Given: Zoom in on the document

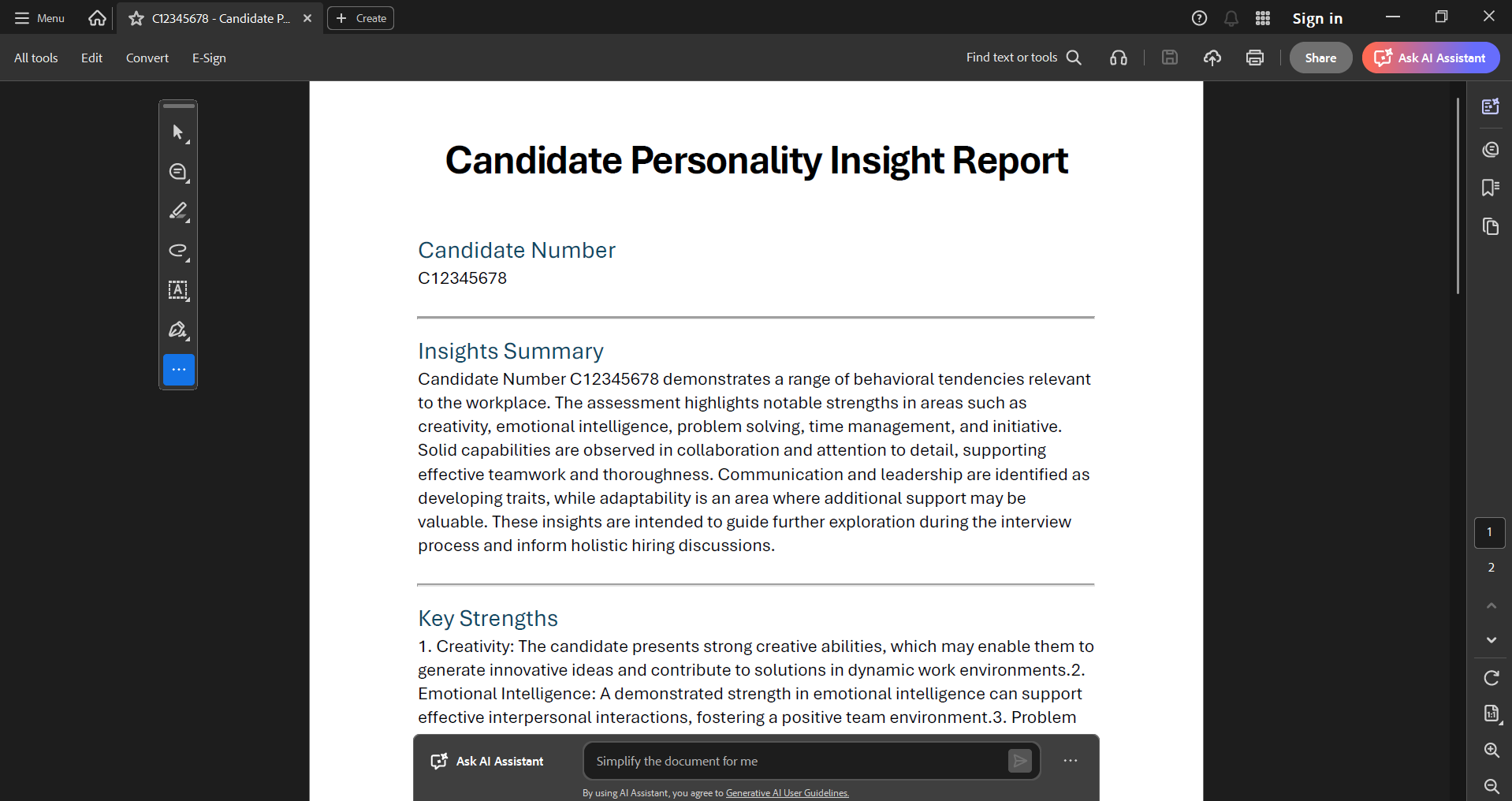Looking at the screenshot, I should point(1491,750).
